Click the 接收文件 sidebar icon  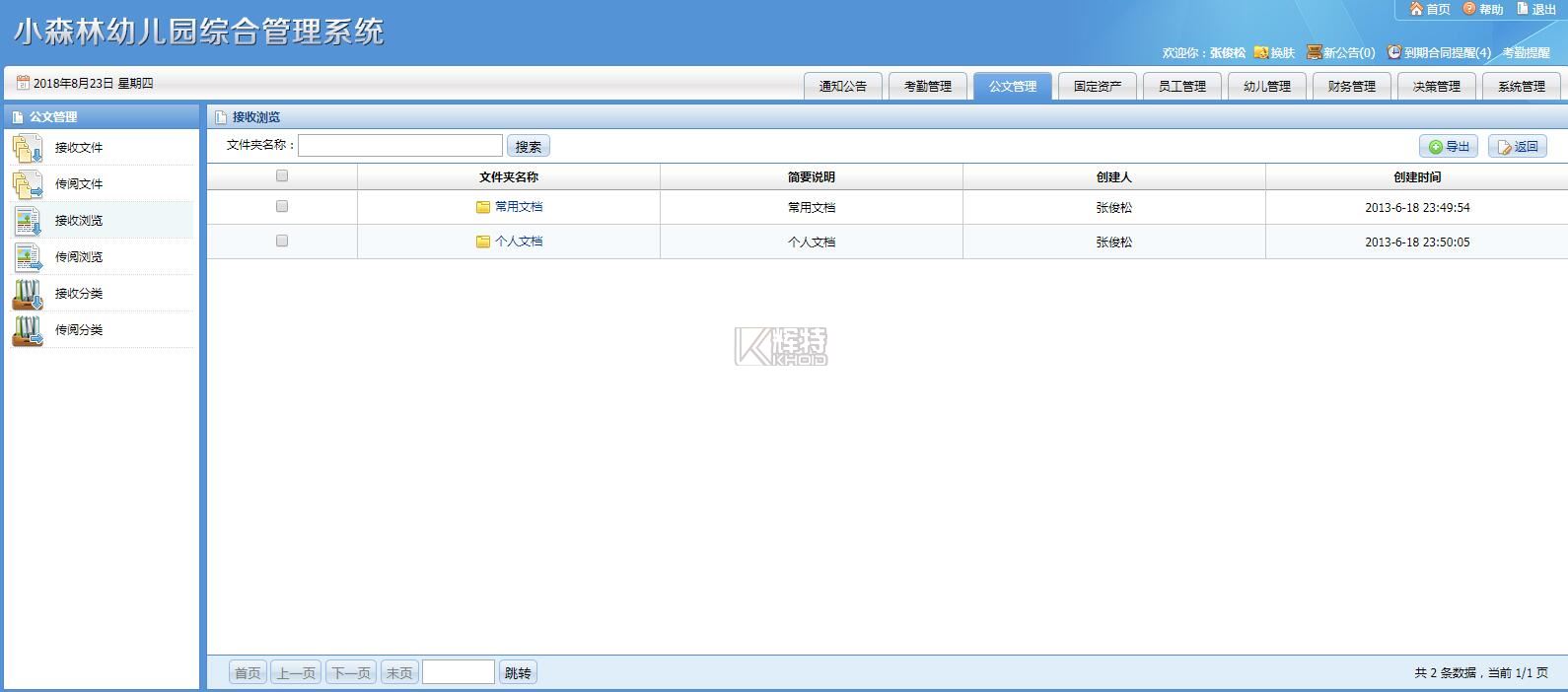(27, 148)
